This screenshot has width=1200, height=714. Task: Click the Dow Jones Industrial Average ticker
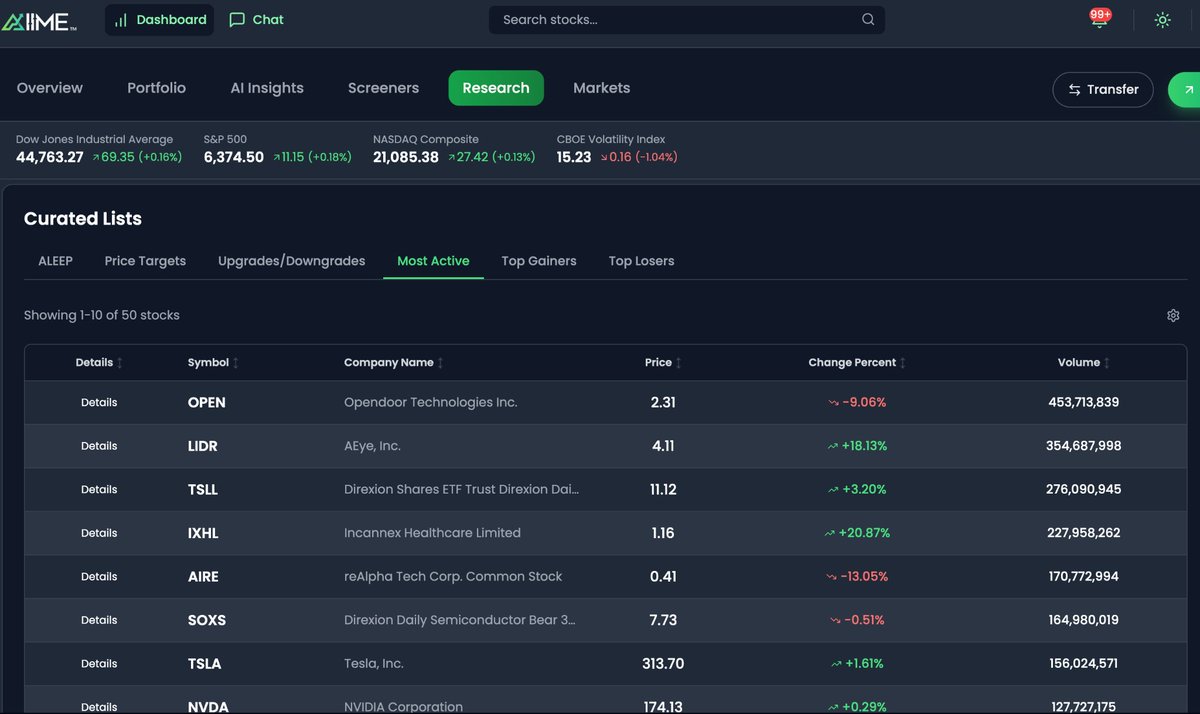pyautogui.click(x=99, y=148)
